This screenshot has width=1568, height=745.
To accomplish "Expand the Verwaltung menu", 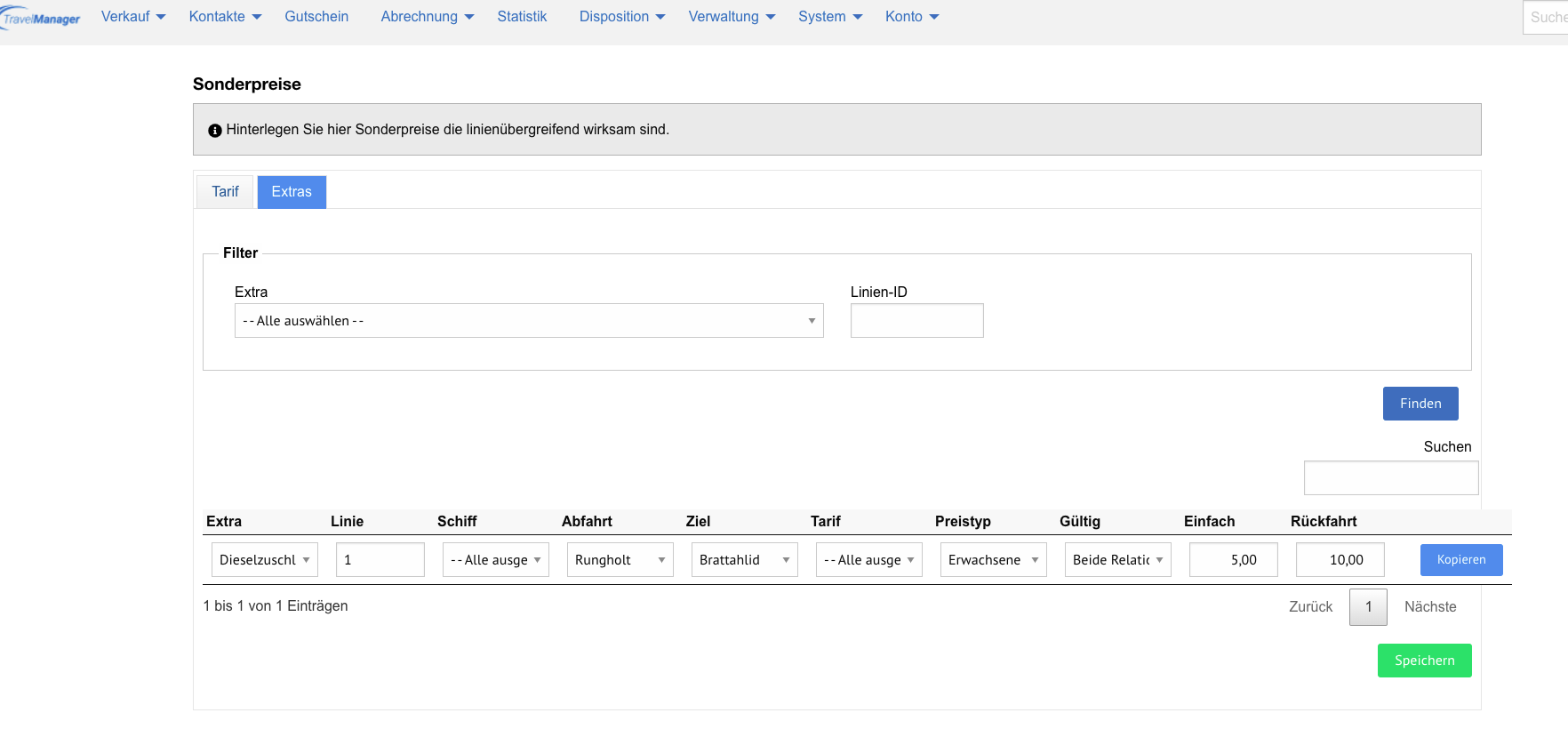I will 732,17.
